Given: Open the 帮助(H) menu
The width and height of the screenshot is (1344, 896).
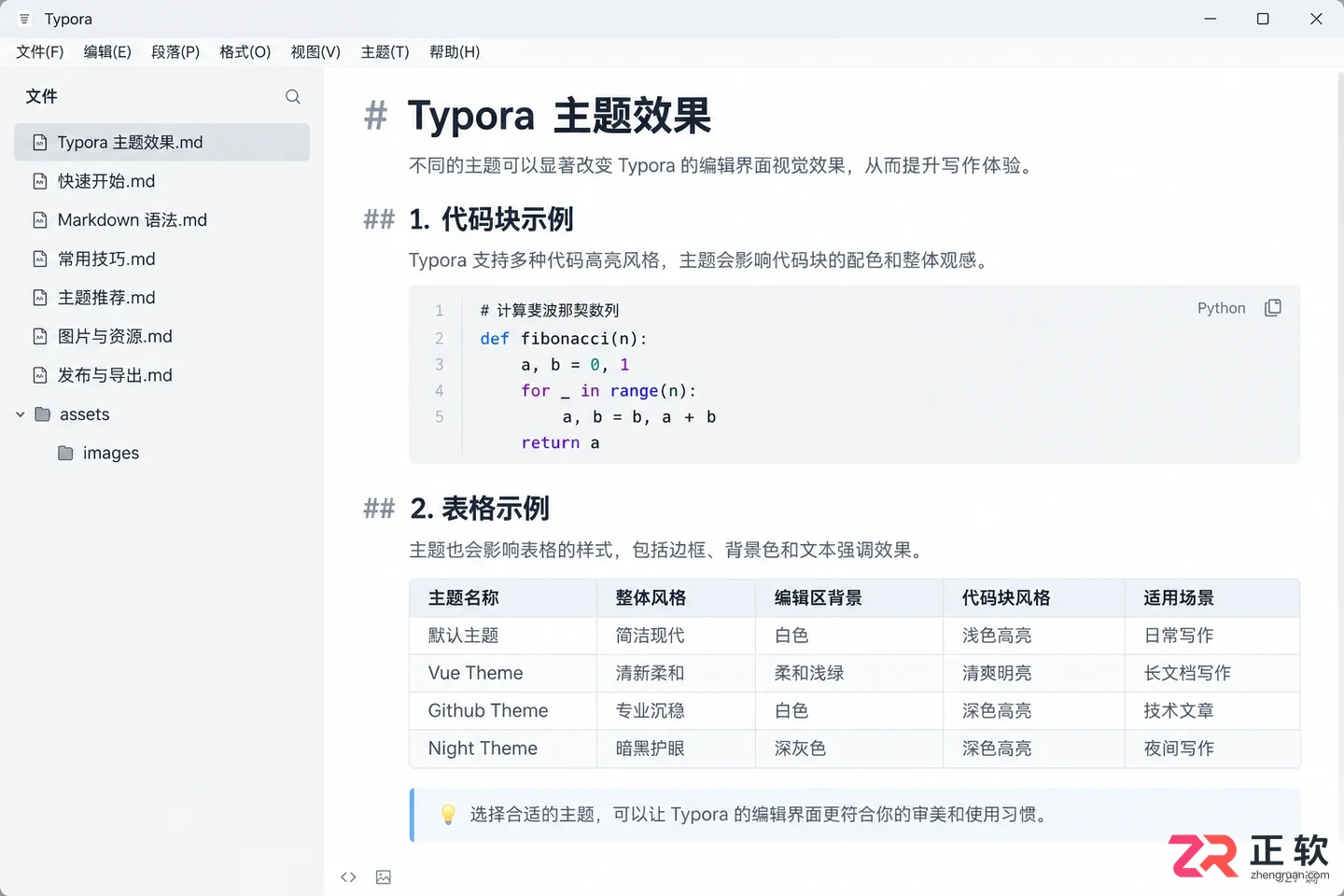Looking at the screenshot, I should pos(455,52).
